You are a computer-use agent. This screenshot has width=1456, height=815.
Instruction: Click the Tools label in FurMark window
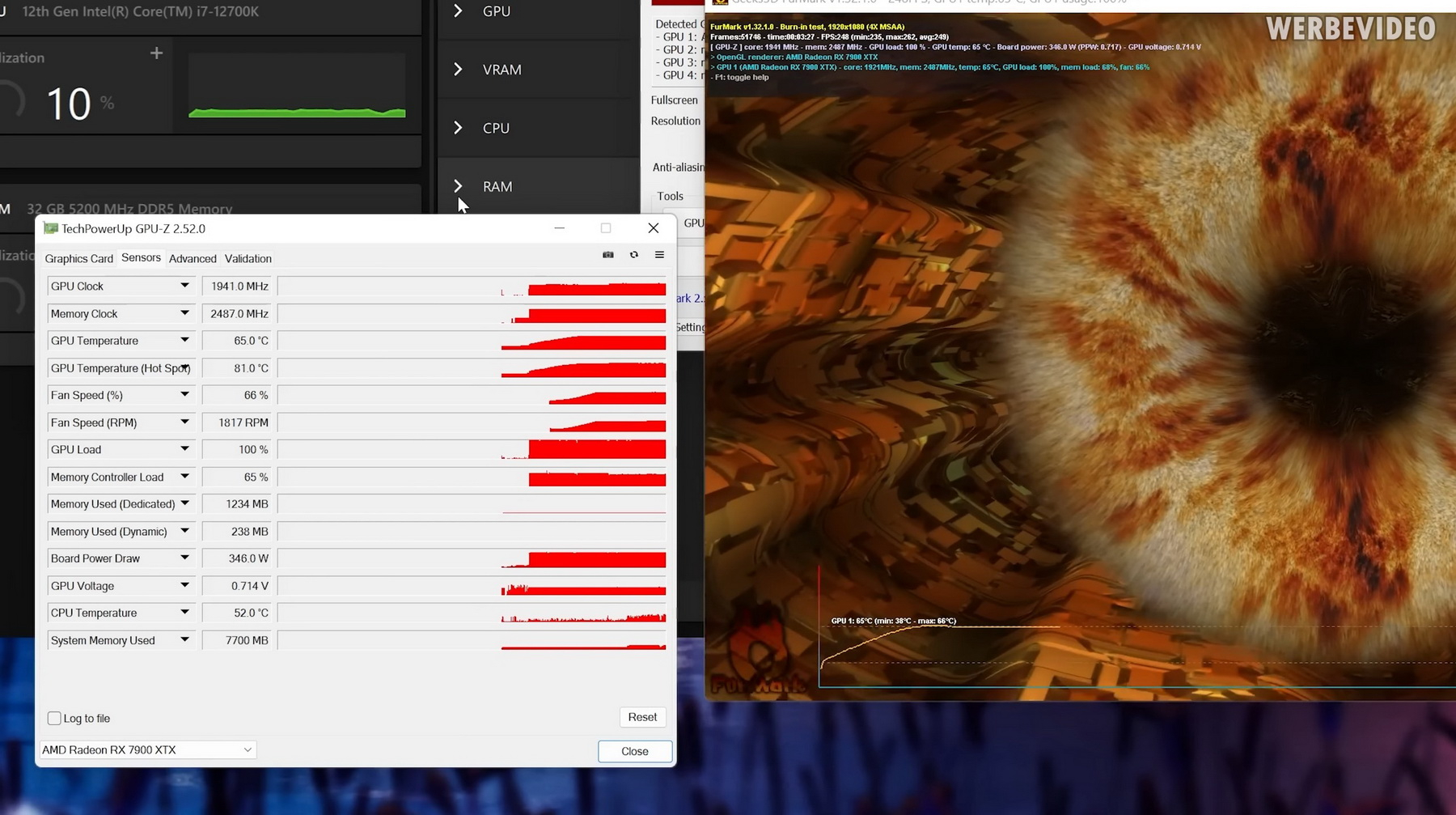pyautogui.click(x=670, y=196)
